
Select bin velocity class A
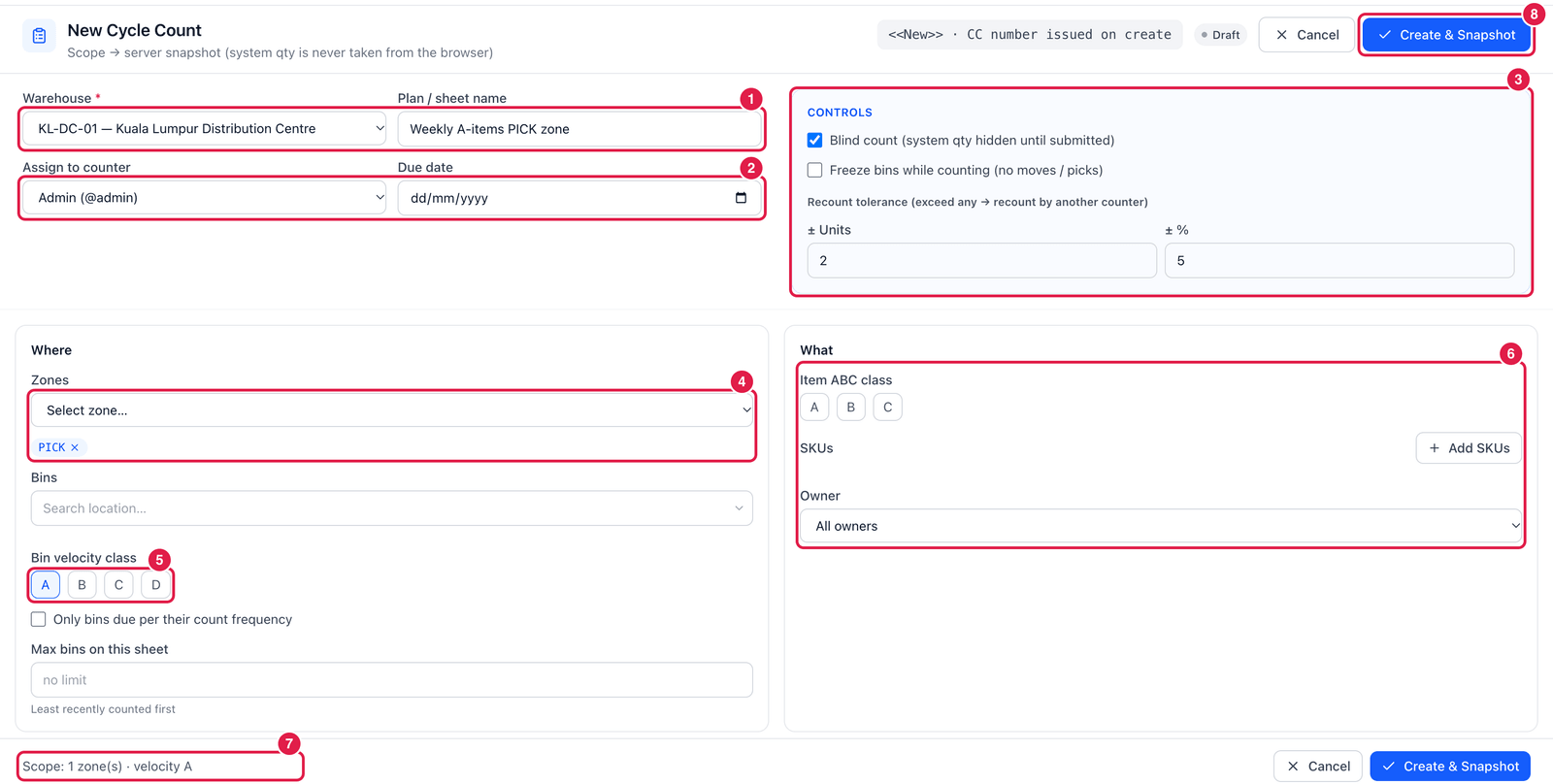pos(46,585)
